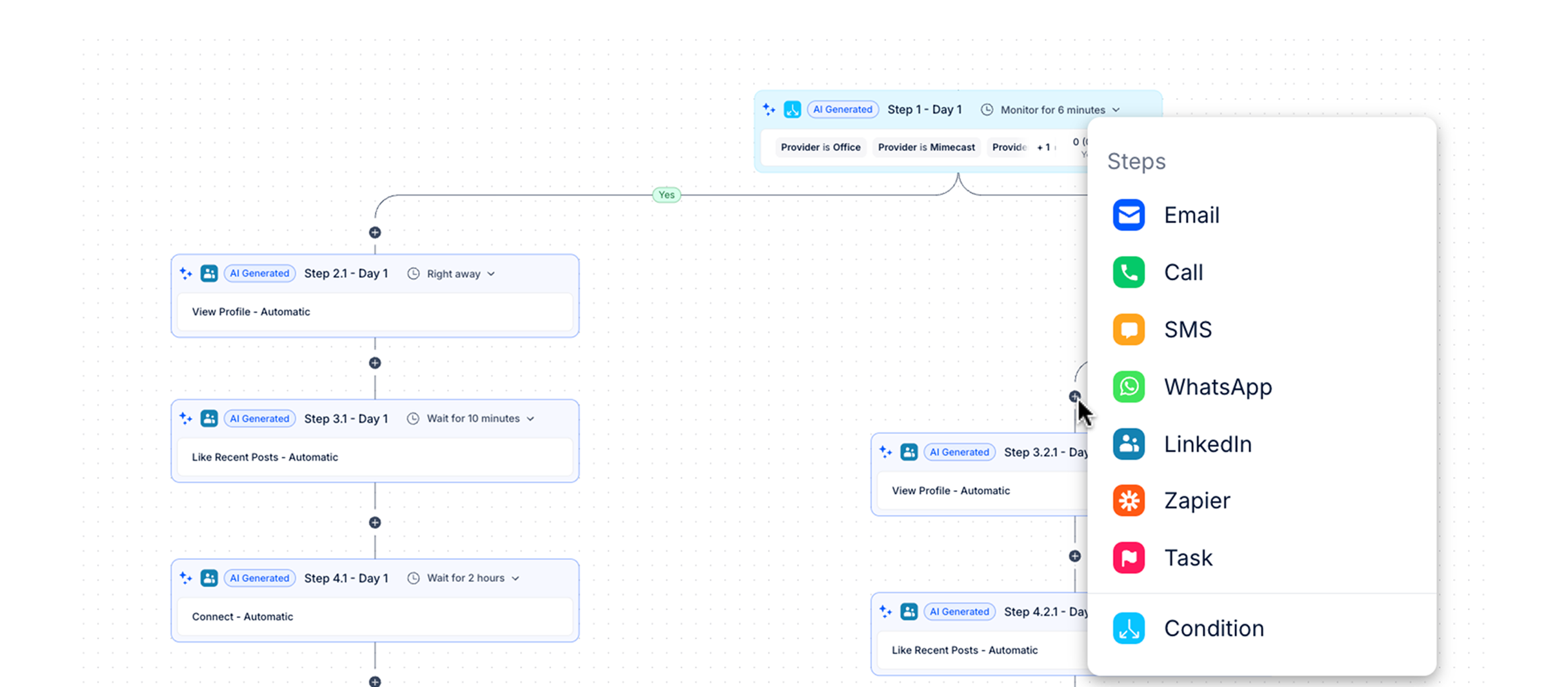Select the Email step icon
The width and height of the screenshot is (1568, 687).
[x=1129, y=215]
